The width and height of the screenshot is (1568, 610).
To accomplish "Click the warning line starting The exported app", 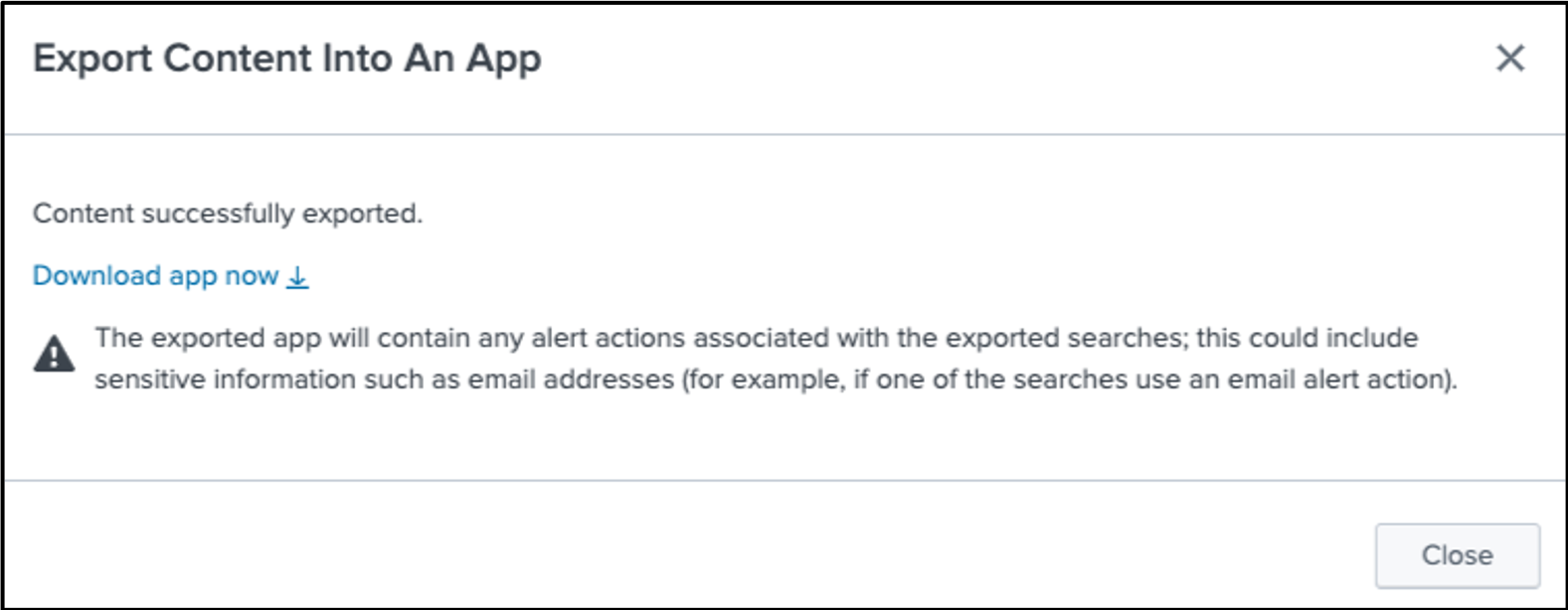I will pyautogui.click(x=757, y=338).
